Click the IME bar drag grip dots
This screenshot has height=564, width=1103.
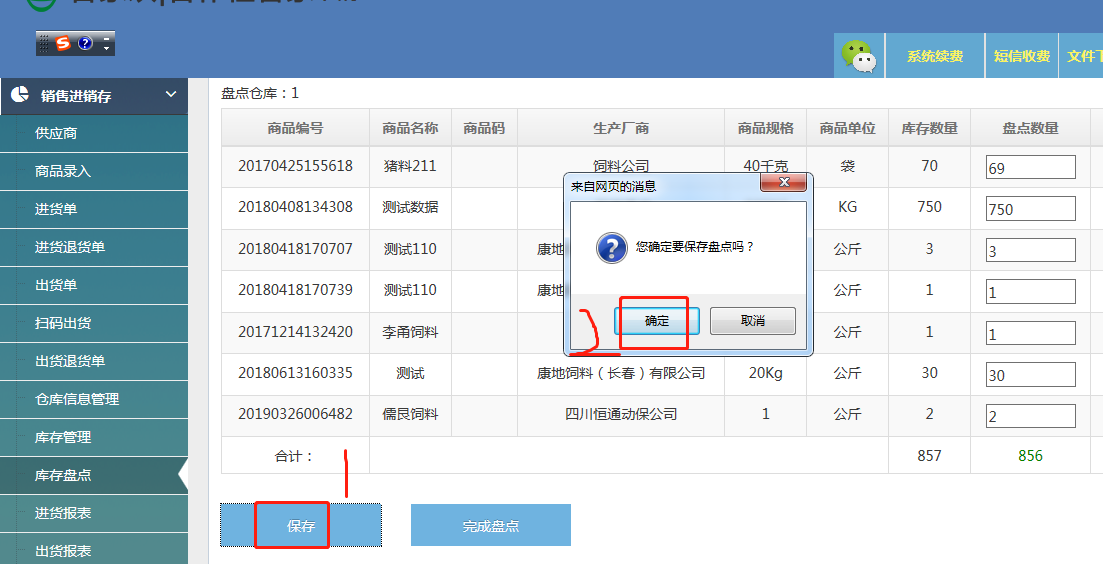pos(44,44)
